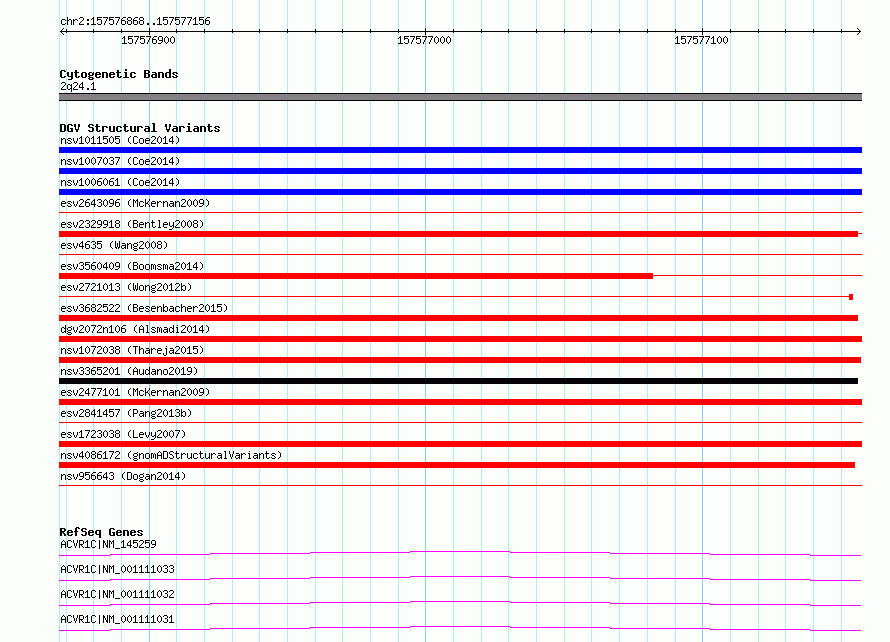The height and width of the screenshot is (642, 890).
Task: Click the esv2477101 (McKernan2009) label
Action: click(x=135, y=392)
